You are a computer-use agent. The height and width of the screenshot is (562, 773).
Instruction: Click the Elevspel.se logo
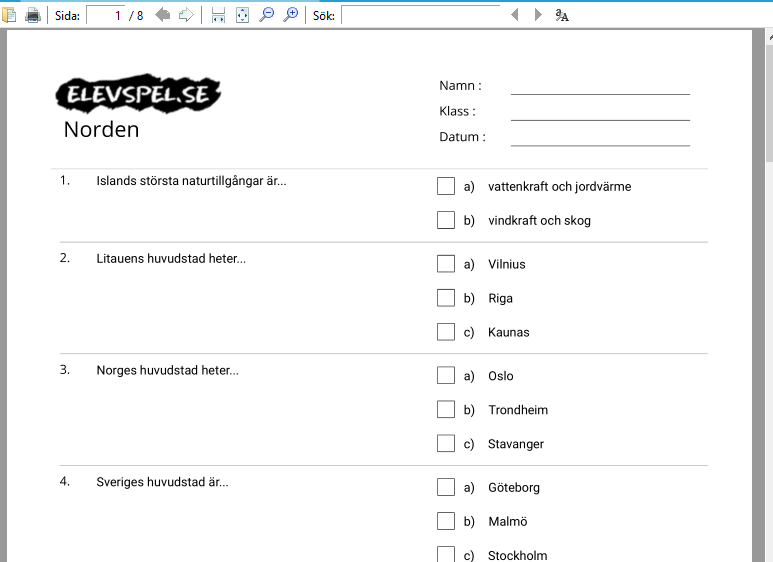point(138,93)
